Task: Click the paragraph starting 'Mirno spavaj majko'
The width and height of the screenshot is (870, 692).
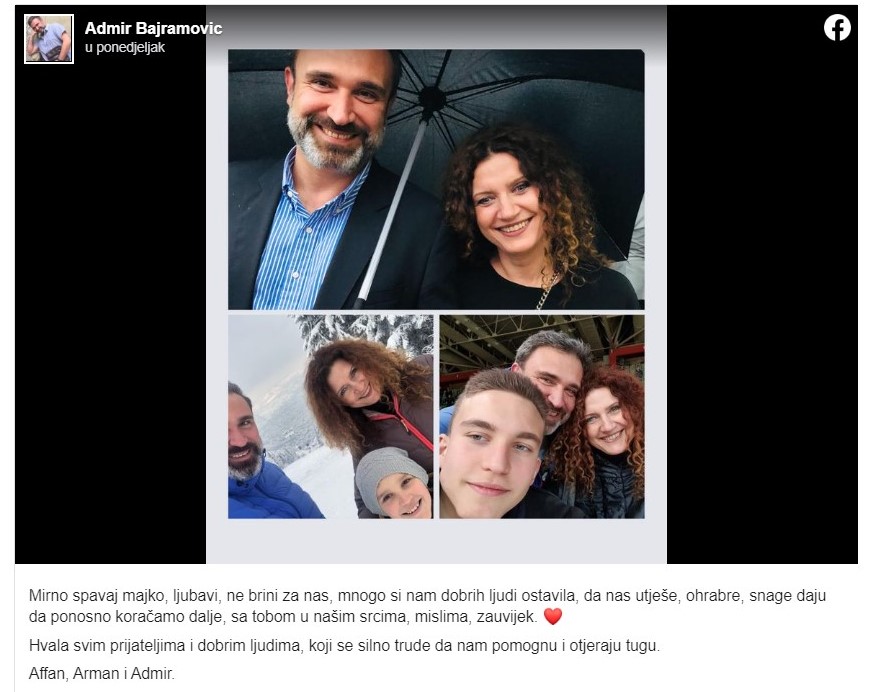Action: (x=427, y=606)
